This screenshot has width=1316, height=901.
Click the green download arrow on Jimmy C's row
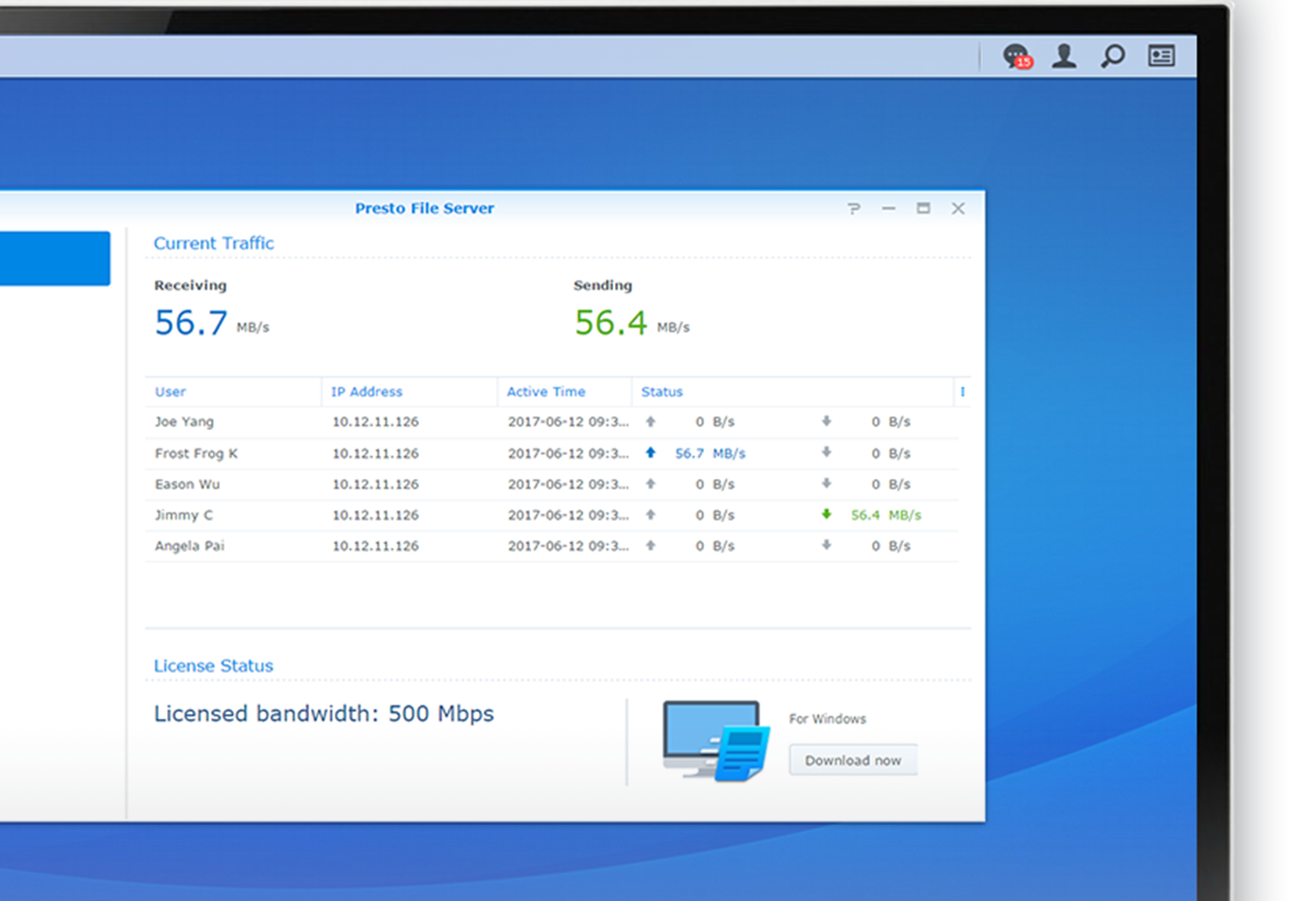(x=826, y=515)
